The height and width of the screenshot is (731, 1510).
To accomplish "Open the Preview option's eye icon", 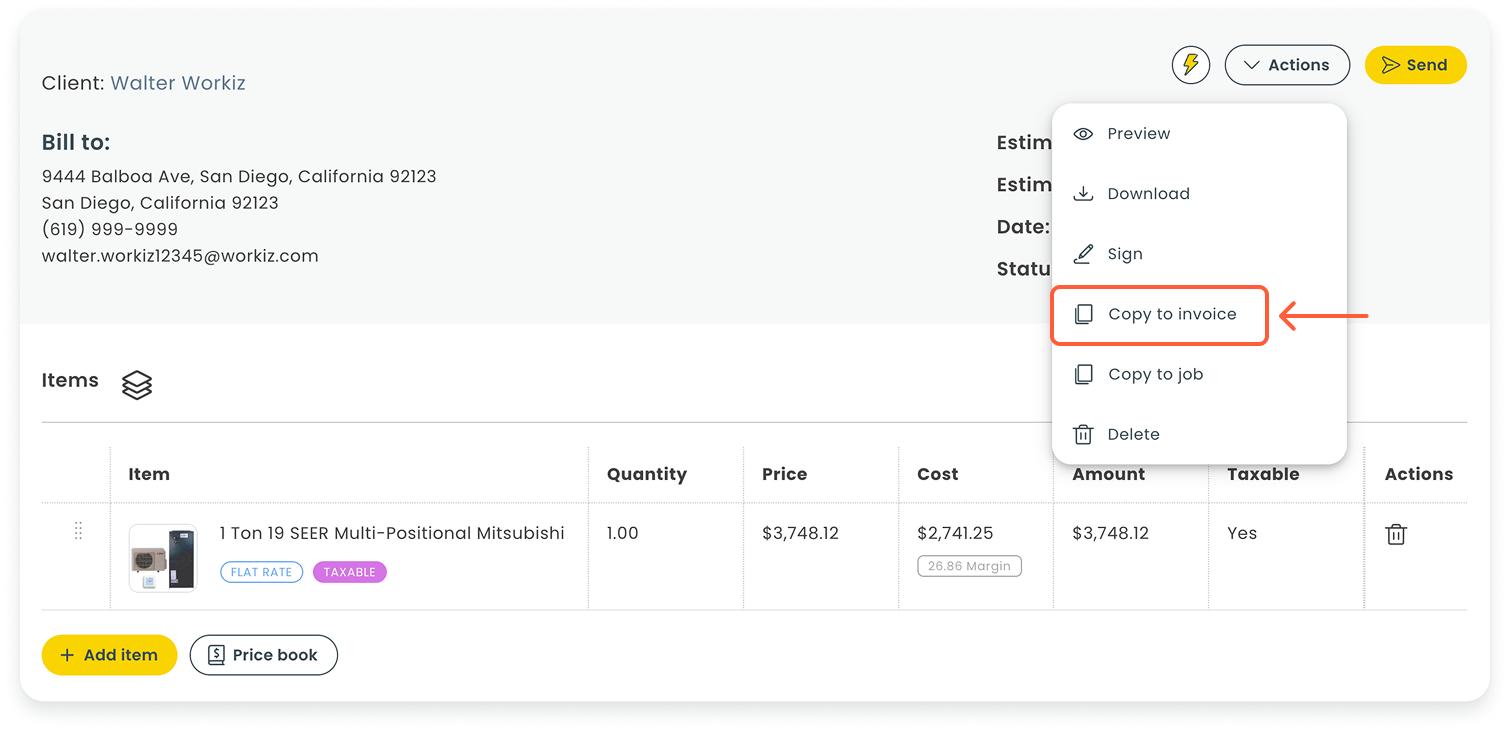I will [1084, 133].
